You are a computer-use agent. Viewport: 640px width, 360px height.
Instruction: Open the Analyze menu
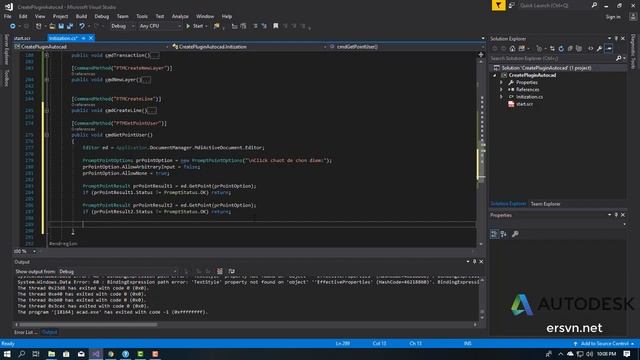[x=180, y=16]
